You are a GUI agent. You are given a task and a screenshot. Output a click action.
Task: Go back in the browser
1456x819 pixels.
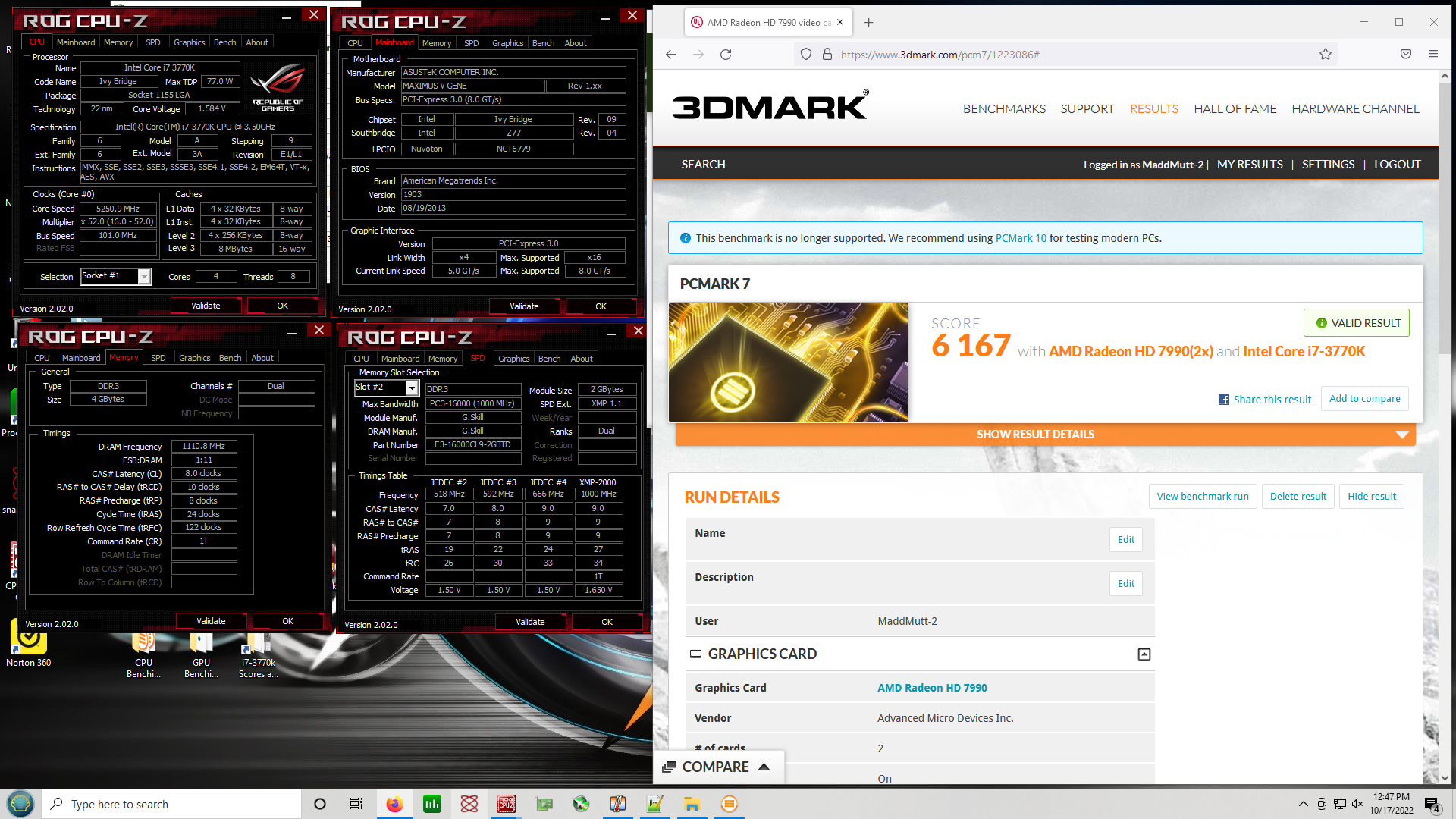(x=671, y=55)
